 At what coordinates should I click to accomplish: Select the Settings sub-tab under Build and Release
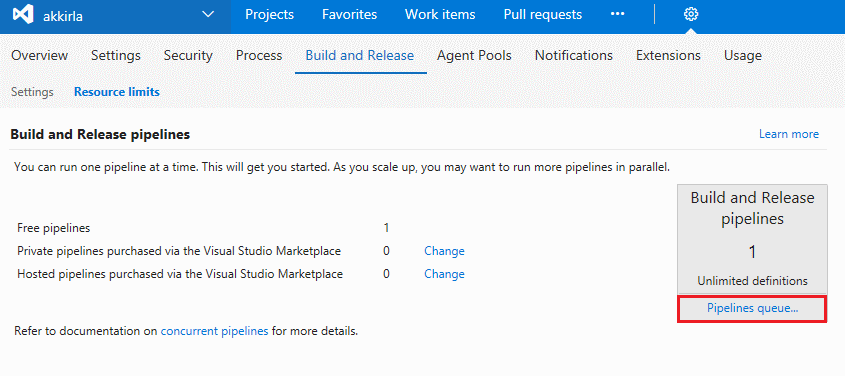coord(32,92)
